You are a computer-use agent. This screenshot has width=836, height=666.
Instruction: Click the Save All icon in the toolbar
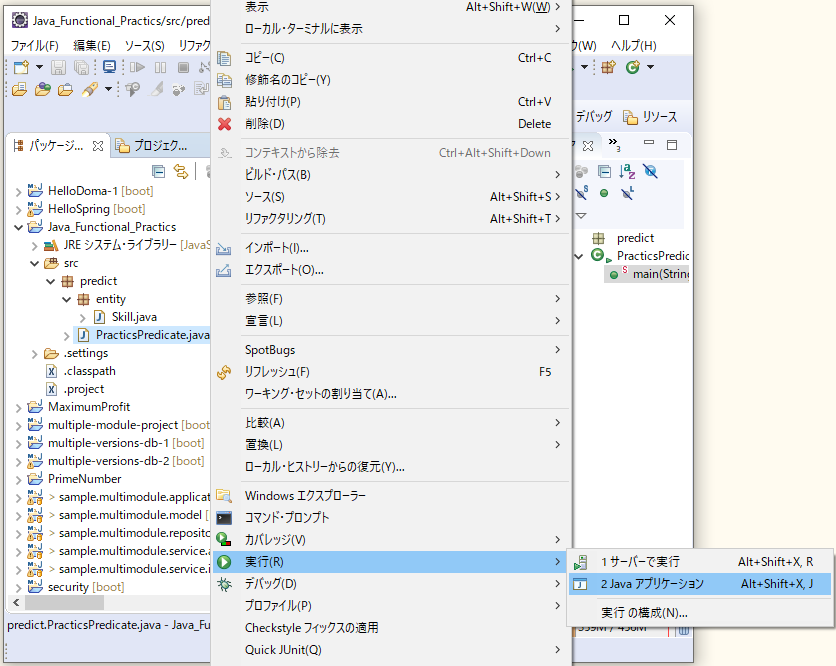(82, 68)
